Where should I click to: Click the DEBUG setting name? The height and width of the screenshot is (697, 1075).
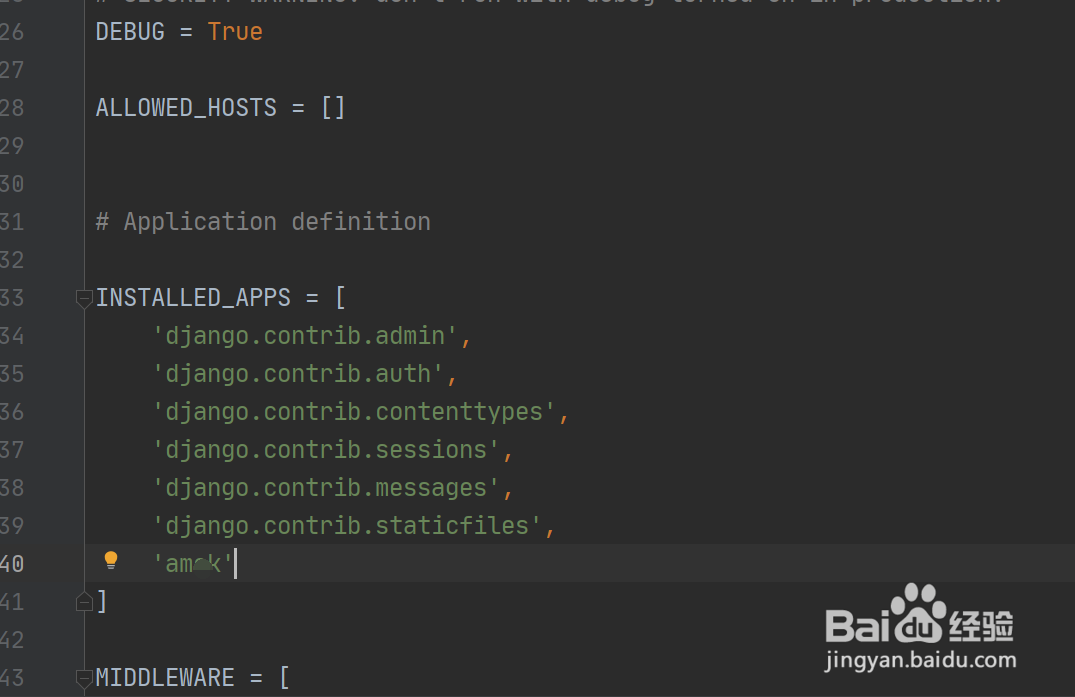[x=130, y=32]
